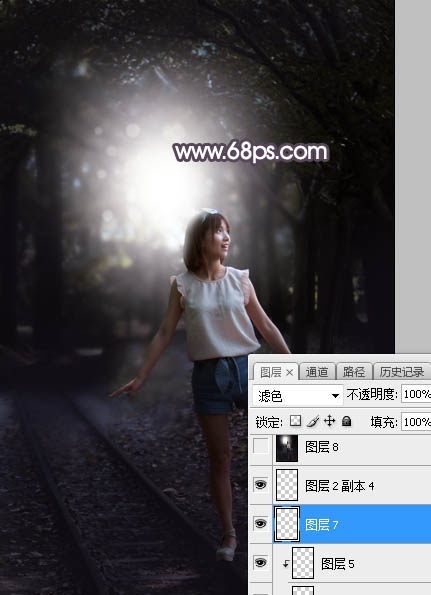Click the 填充 fill value field

point(416,422)
